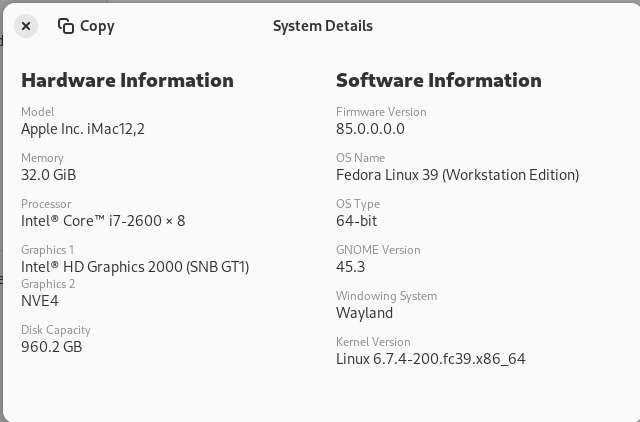Select the Intel Core i7-2600 processor text
This screenshot has width=640, height=422.
click(x=103, y=220)
